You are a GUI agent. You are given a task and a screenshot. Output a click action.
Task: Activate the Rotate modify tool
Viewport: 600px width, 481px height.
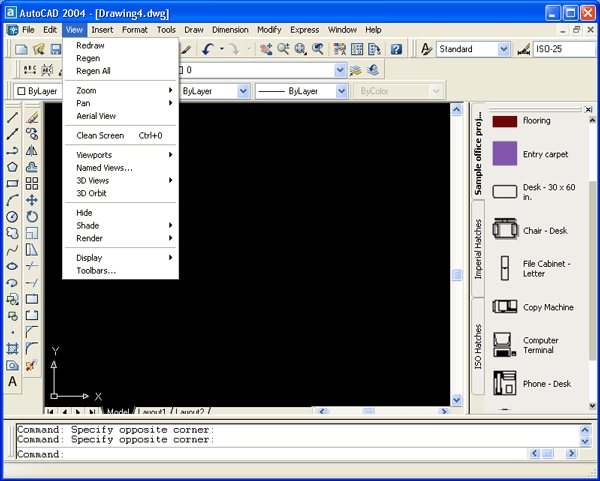(x=32, y=216)
